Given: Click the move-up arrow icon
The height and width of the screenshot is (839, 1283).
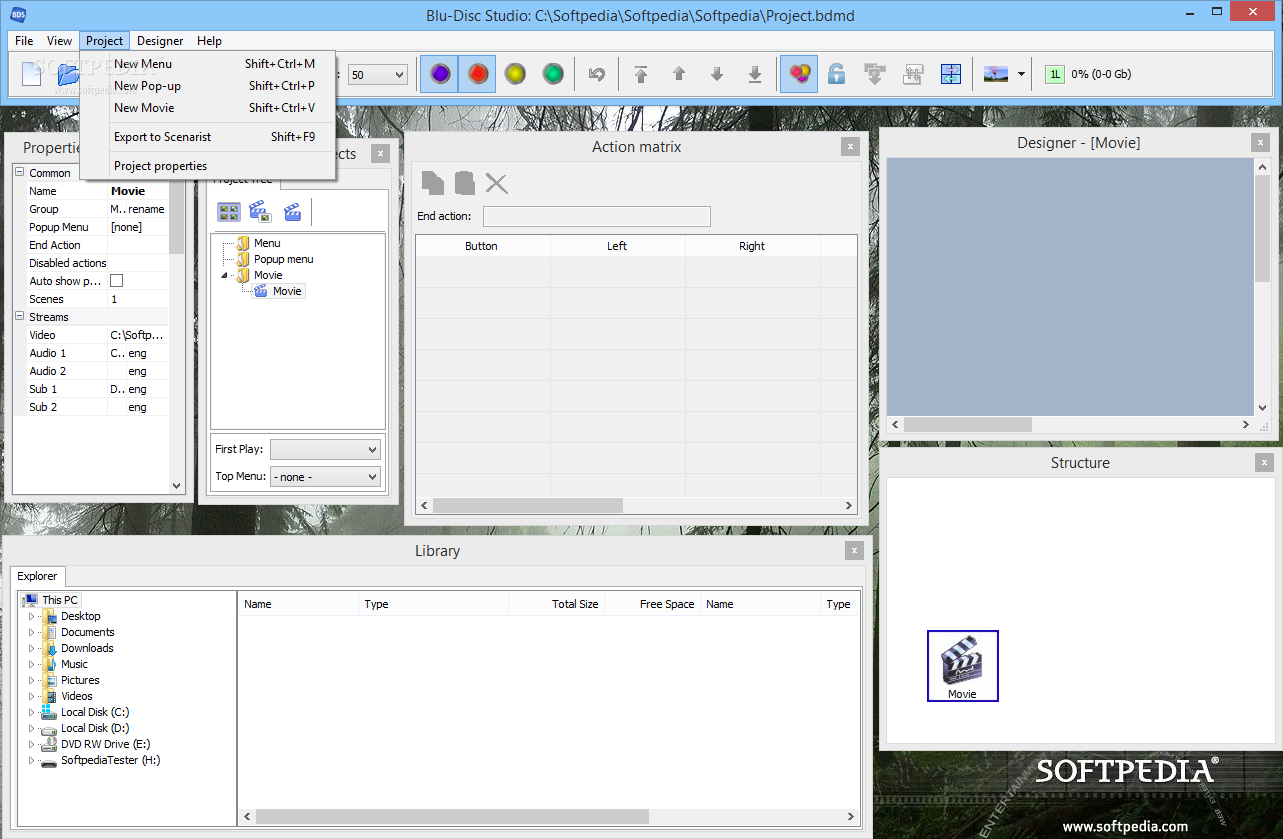Looking at the screenshot, I should point(679,74).
